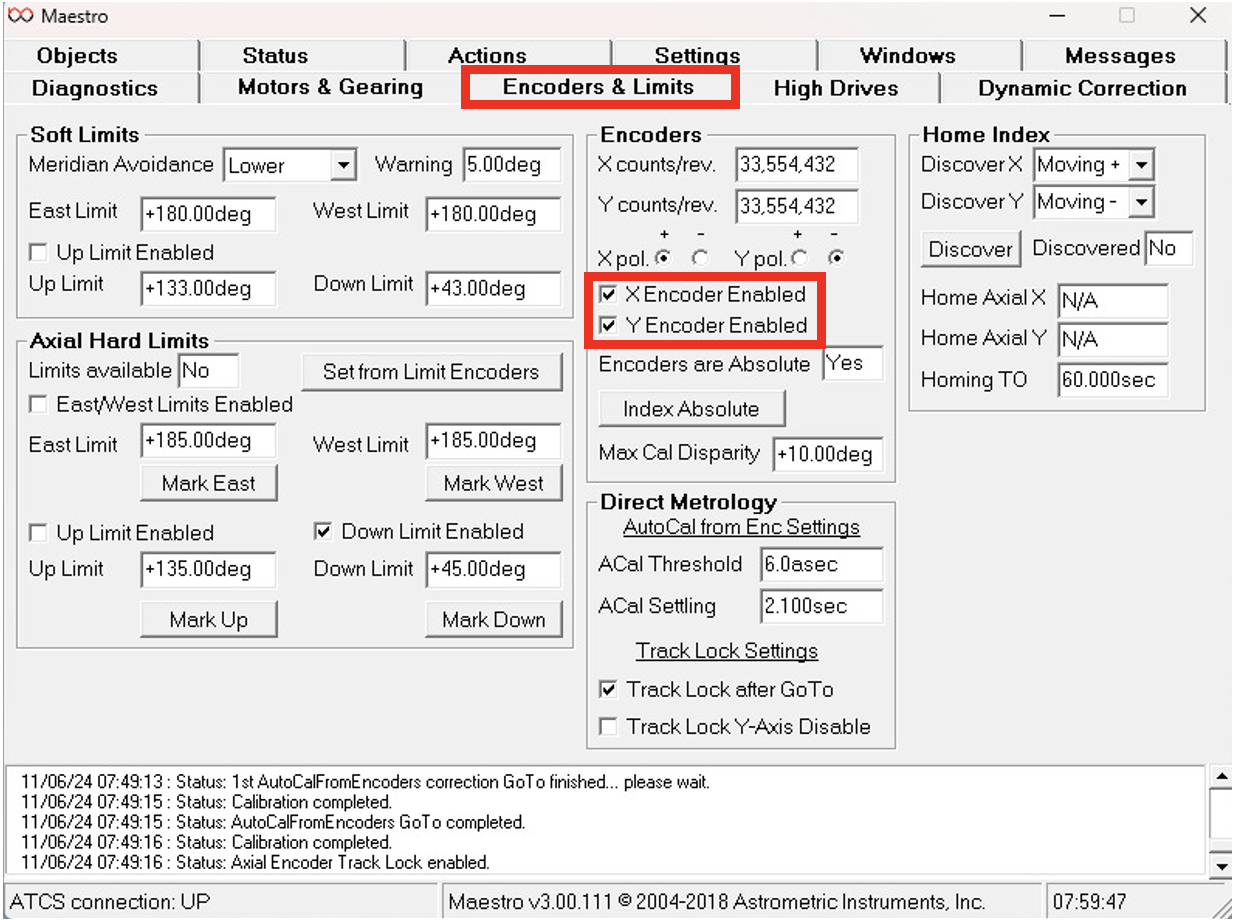Expand the Discover X direction dropdown
Viewport: 1236px width, 920px height.
coord(1141,165)
